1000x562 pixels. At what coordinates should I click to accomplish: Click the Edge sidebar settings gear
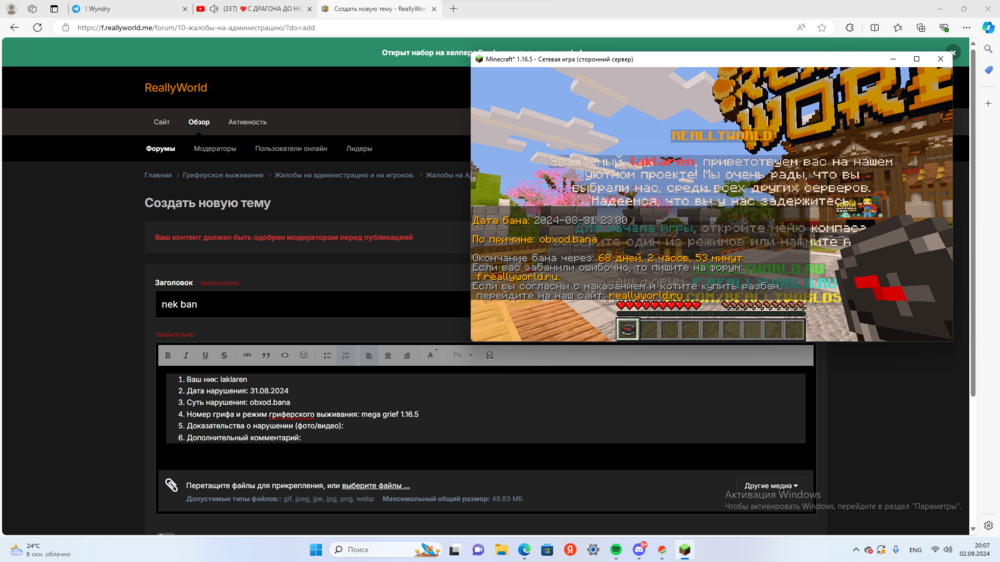(989, 526)
